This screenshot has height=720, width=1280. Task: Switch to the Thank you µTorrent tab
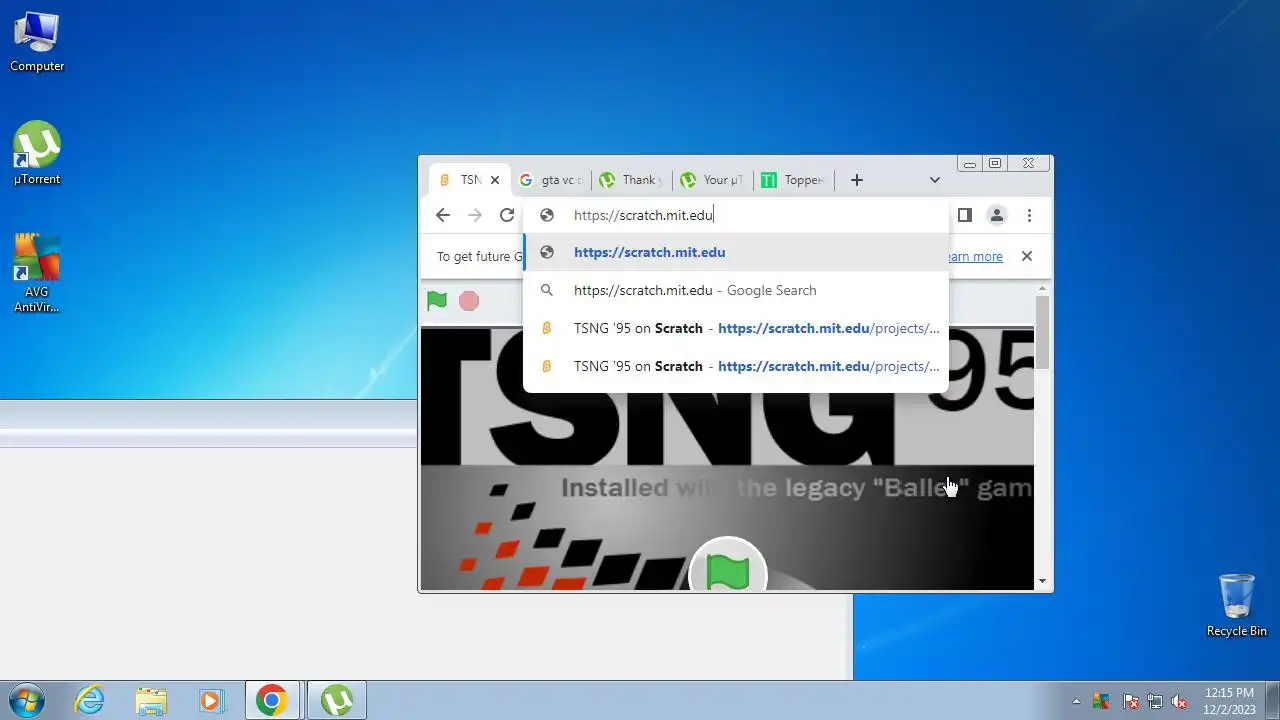(x=631, y=180)
